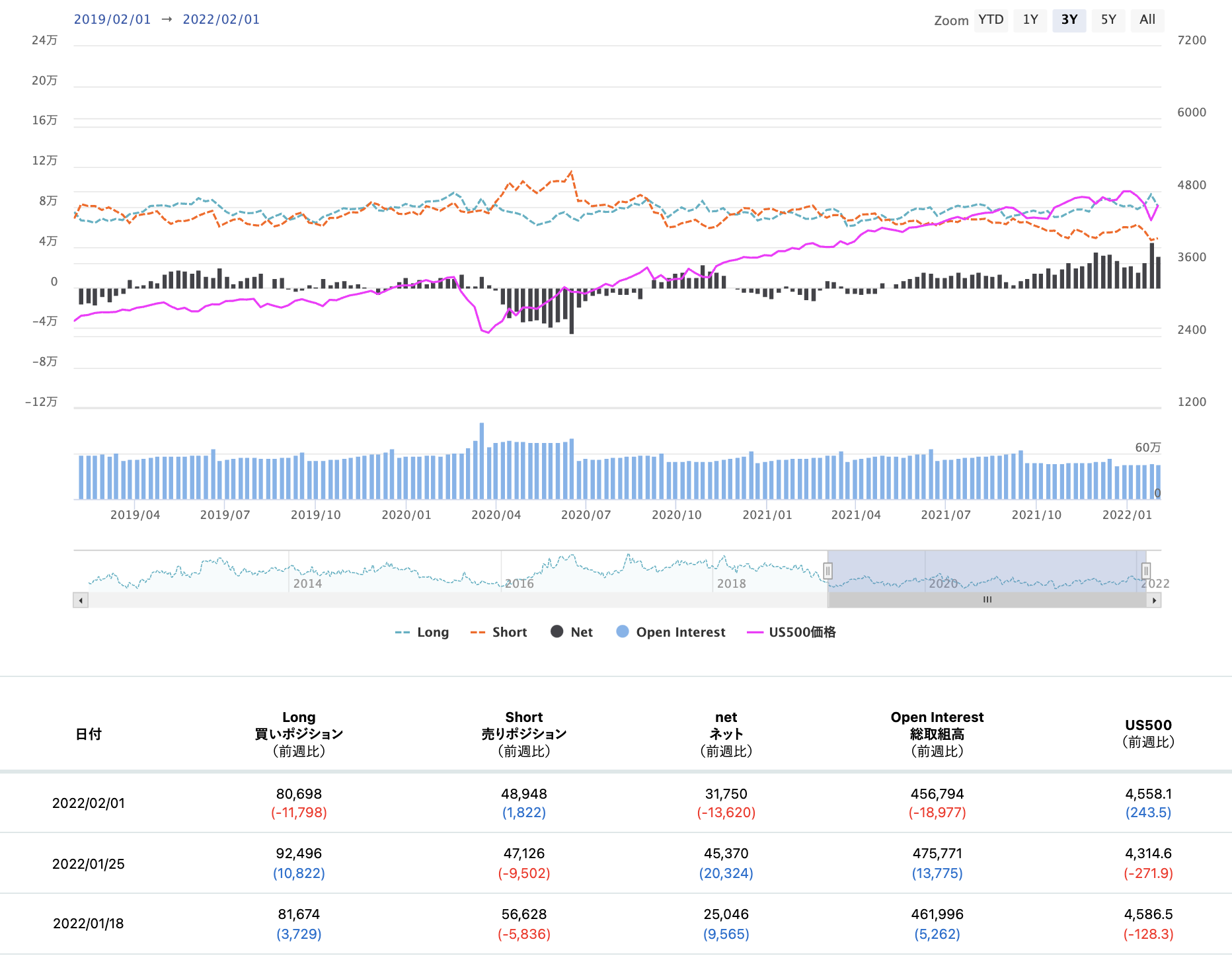Select the YTD zoom range
Viewport: 1232px width, 960px height.
click(x=991, y=20)
